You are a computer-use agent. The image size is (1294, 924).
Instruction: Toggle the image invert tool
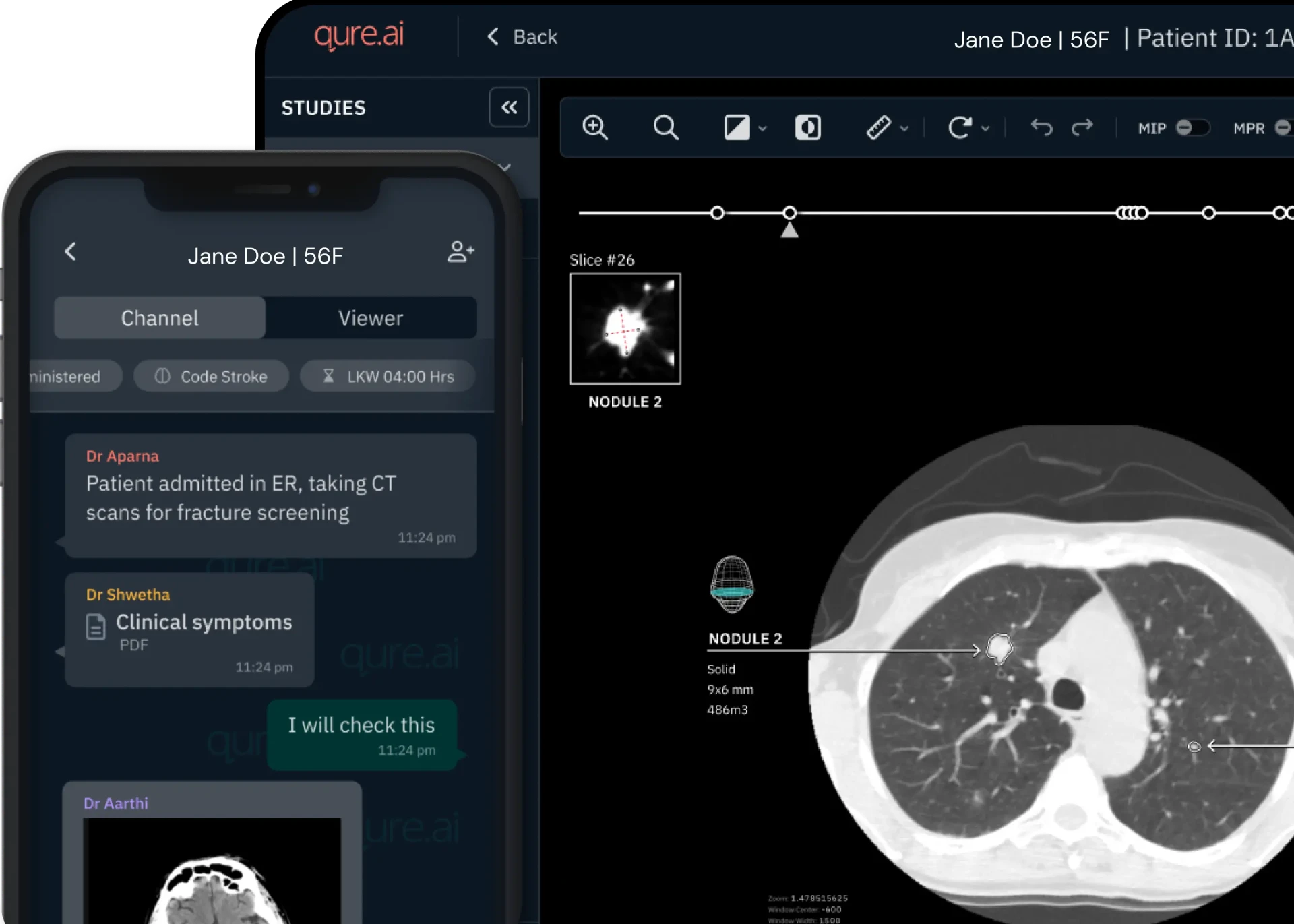tap(809, 127)
